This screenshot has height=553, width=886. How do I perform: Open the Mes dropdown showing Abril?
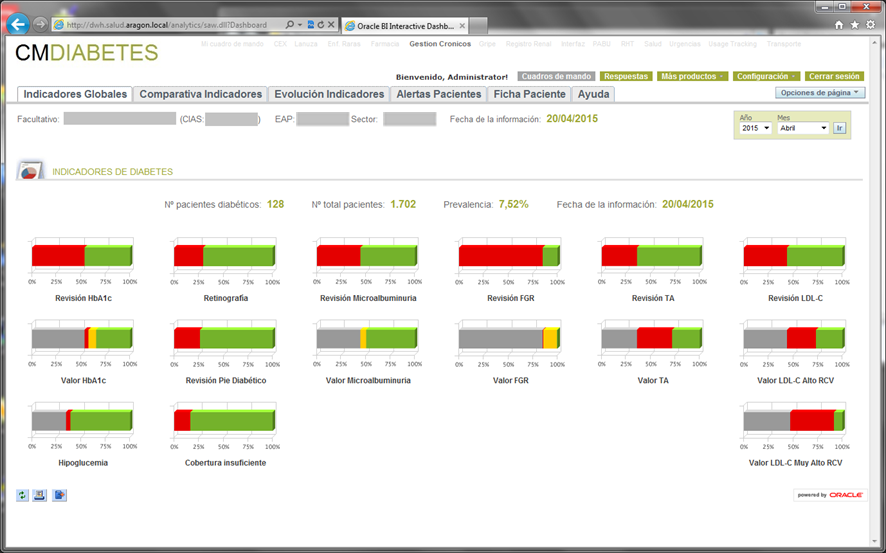point(803,128)
